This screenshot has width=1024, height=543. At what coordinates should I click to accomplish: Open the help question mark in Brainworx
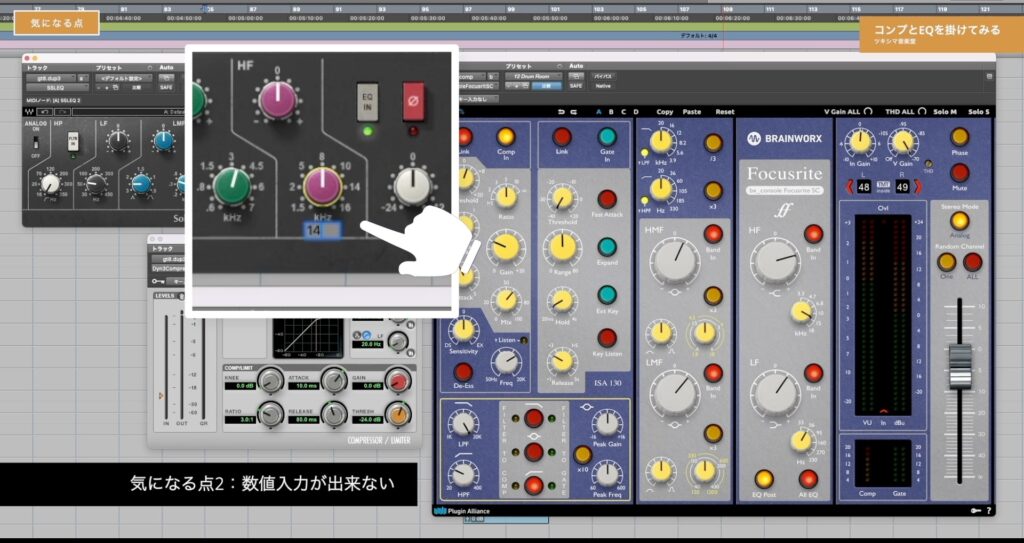click(989, 511)
